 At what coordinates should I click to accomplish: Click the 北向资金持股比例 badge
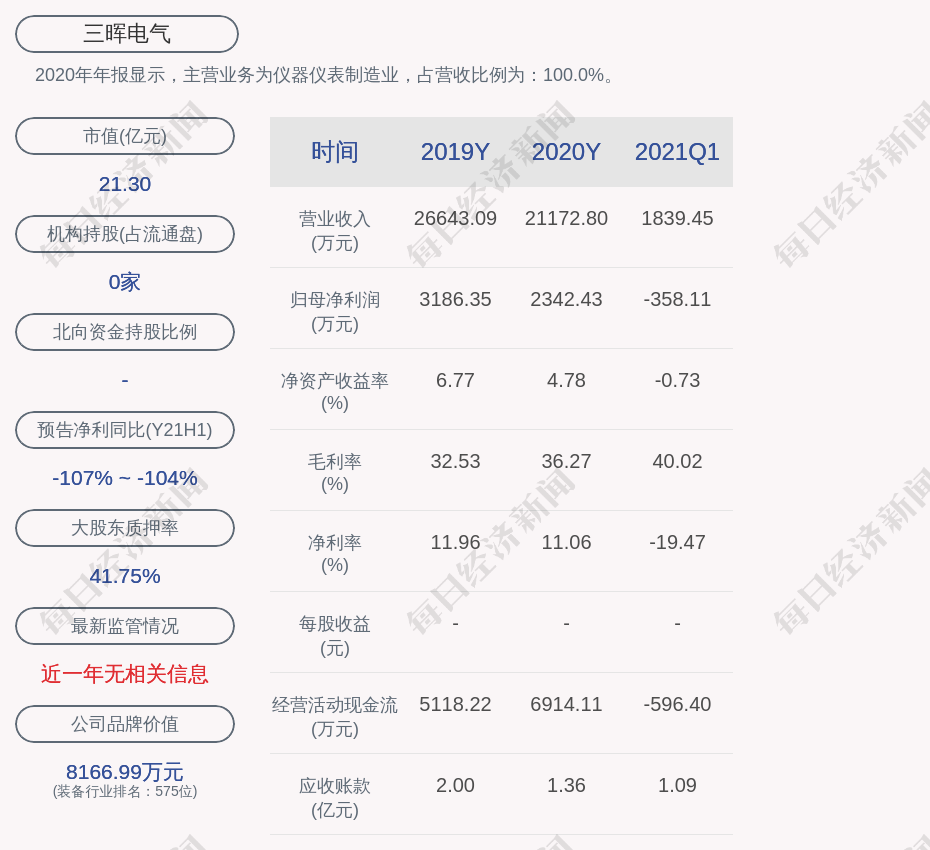[125, 332]
